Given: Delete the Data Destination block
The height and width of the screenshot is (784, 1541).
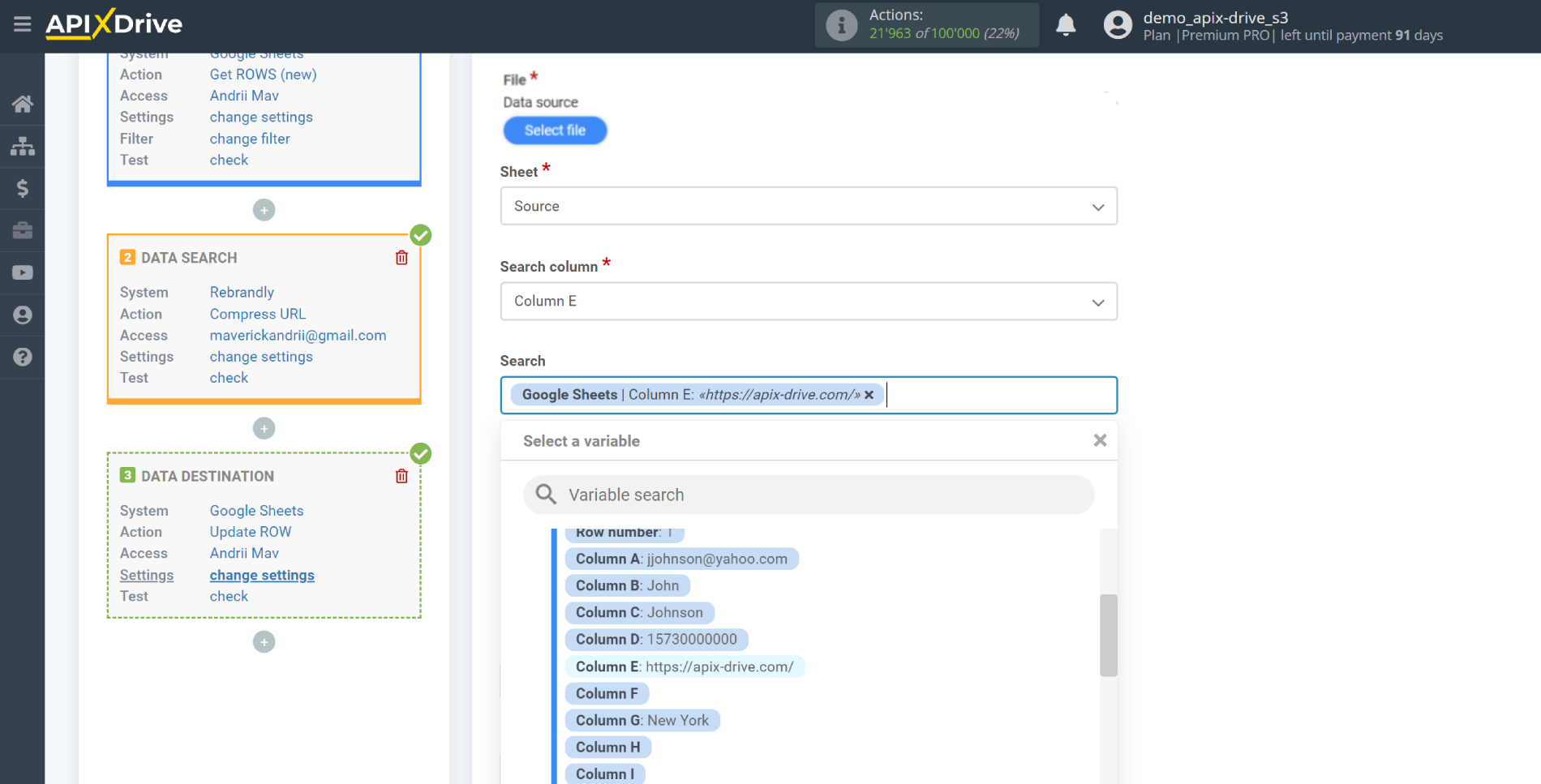Looking at the screenshot, I should 401,476.
